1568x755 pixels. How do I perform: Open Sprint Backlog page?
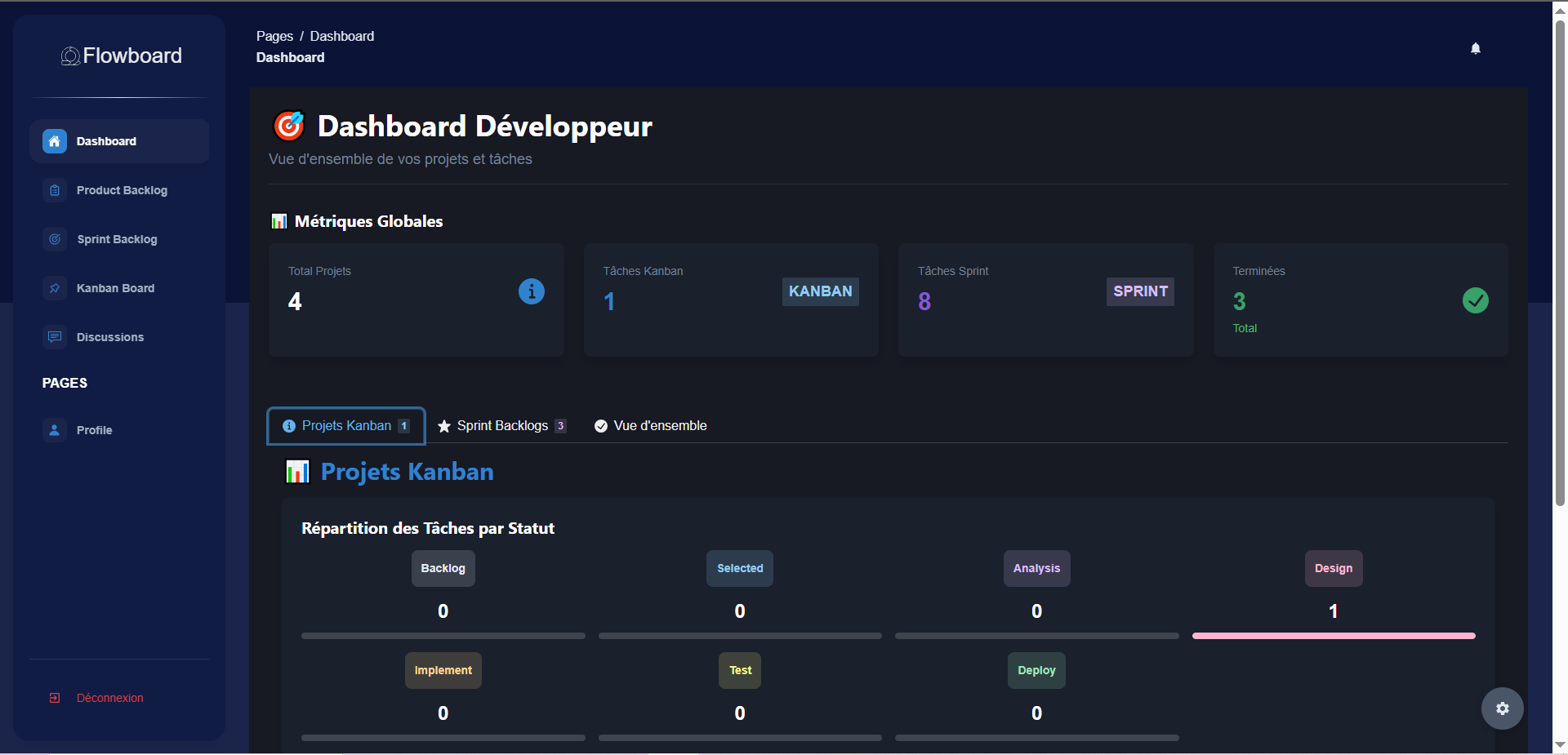pyautogui.click(x=119, y=239)
